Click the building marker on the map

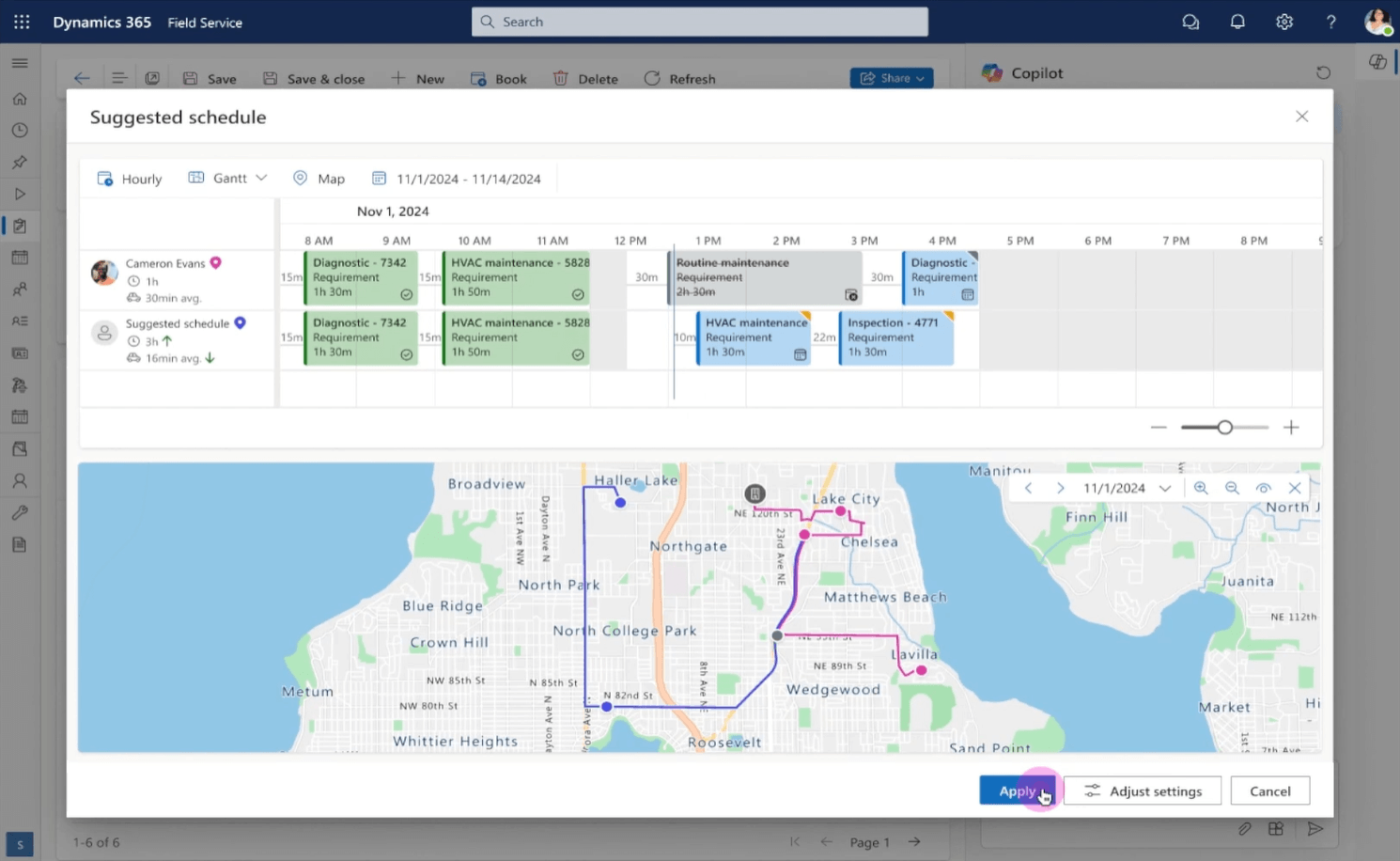tap(754, 493)
